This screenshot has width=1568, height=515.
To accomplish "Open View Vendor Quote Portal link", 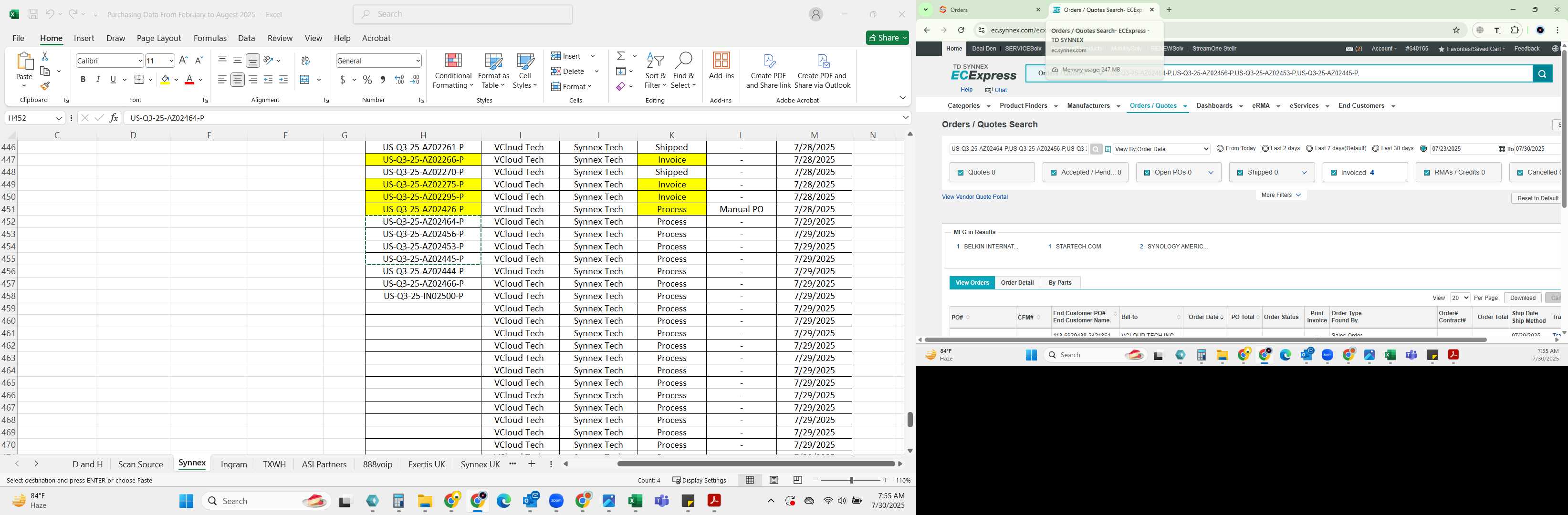I will coord(974,197).
